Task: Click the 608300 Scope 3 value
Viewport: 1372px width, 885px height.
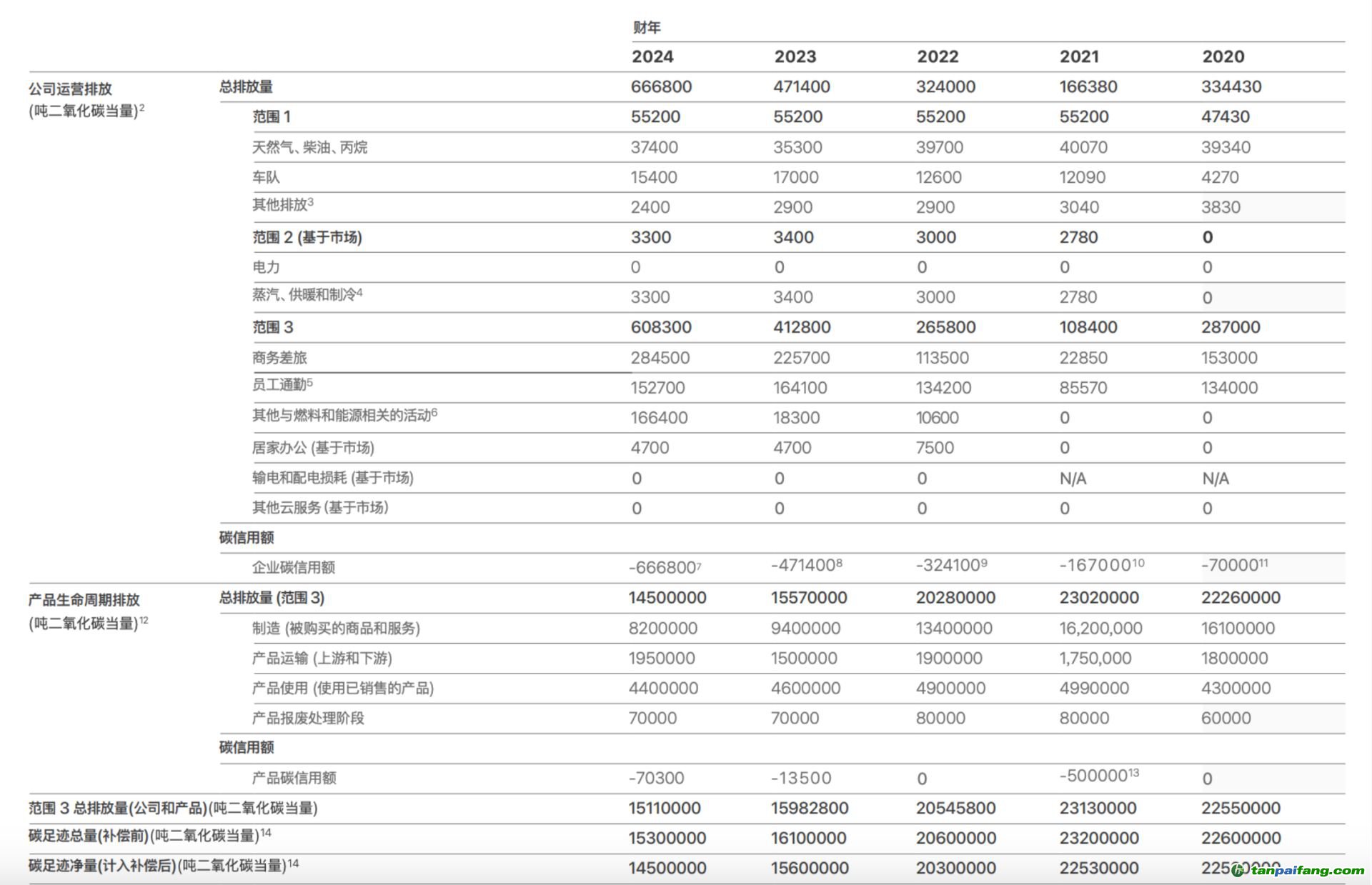Action: click(661, 327)
